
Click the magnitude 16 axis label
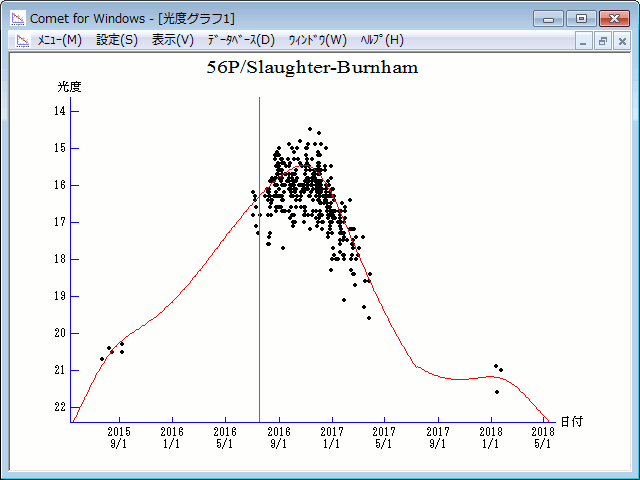[x=60, y=185]
